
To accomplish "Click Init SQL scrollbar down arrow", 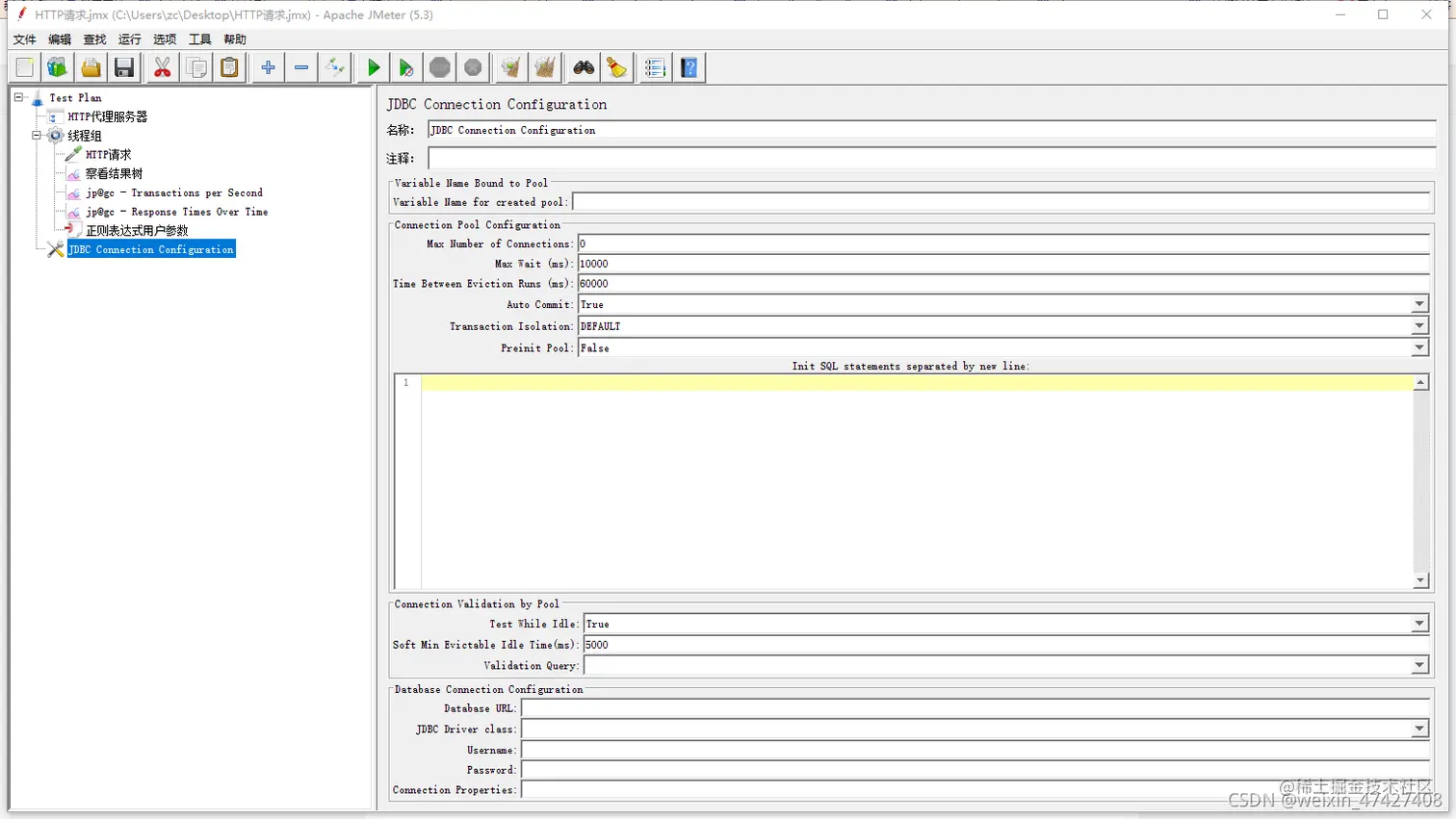I will pos(1420,580).
